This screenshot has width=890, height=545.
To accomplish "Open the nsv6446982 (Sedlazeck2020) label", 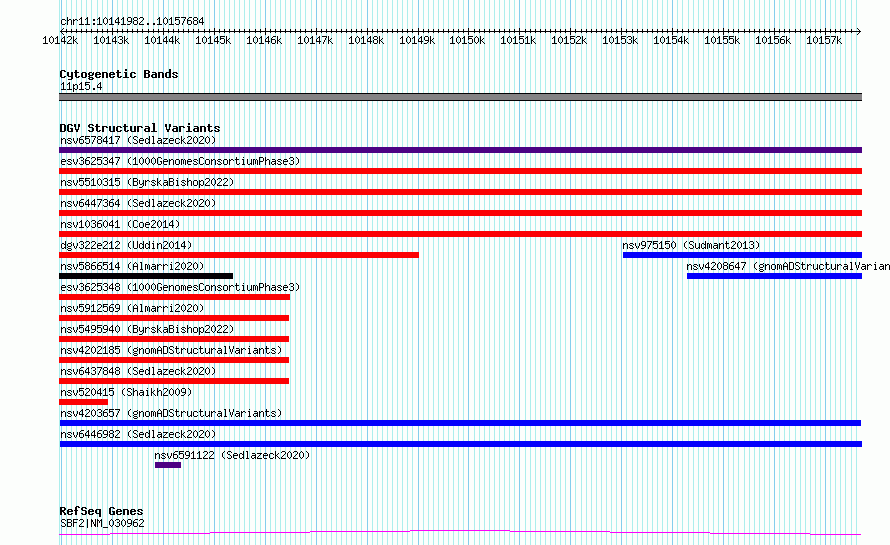I will pos(138,434).
